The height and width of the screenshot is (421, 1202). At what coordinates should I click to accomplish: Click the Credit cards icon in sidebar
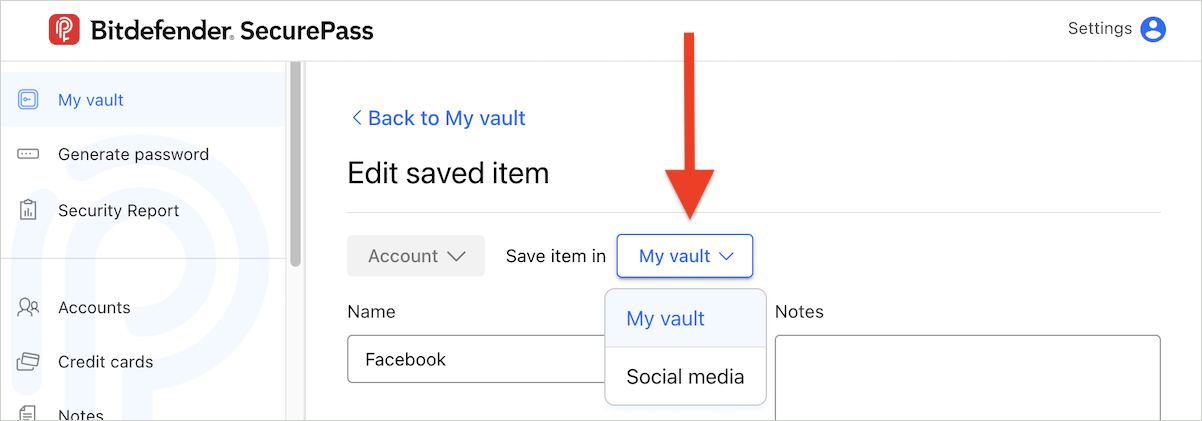coord(28,362)
